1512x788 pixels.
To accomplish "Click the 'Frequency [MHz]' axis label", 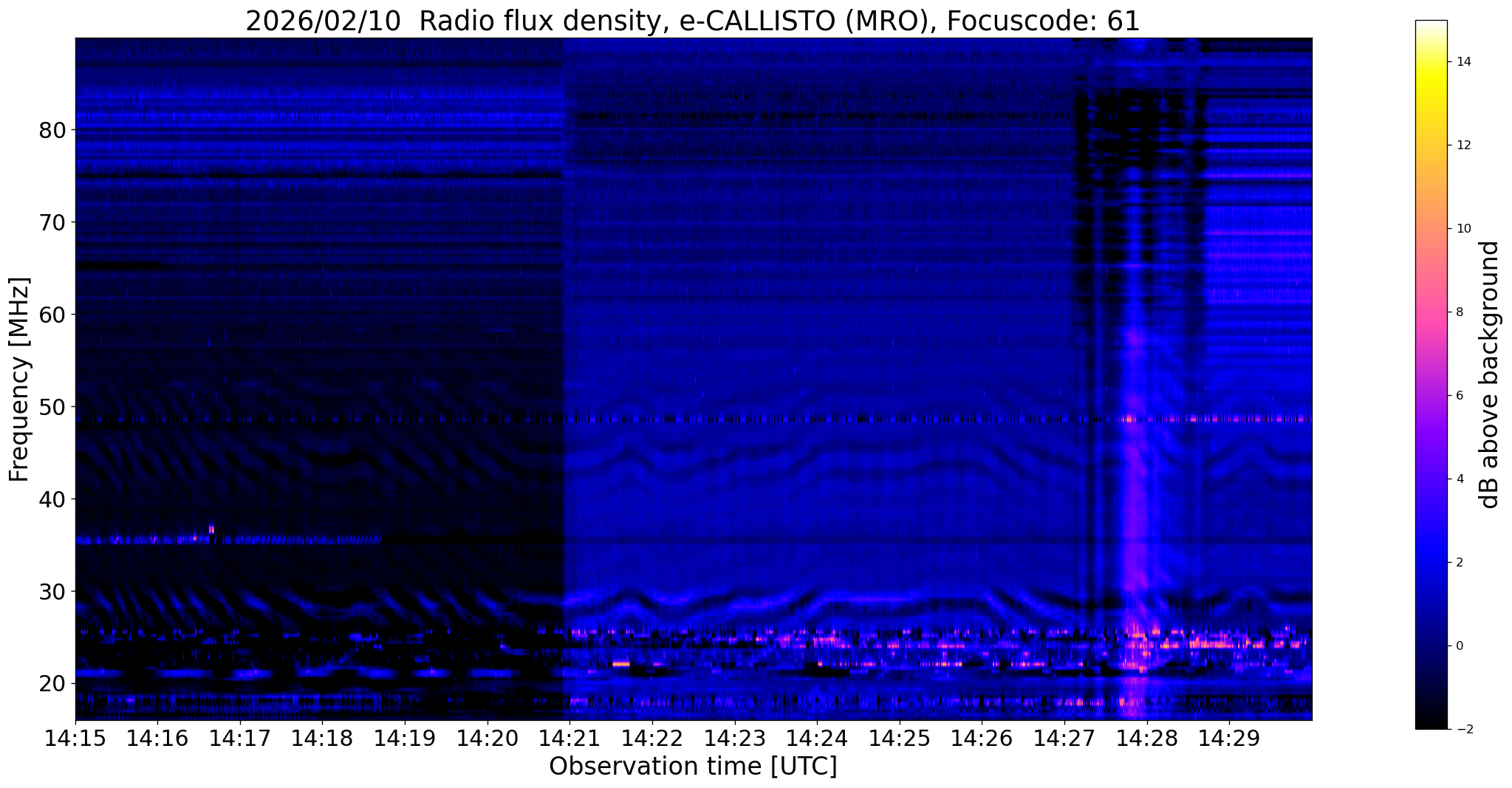I will click(x=20, y=379).
